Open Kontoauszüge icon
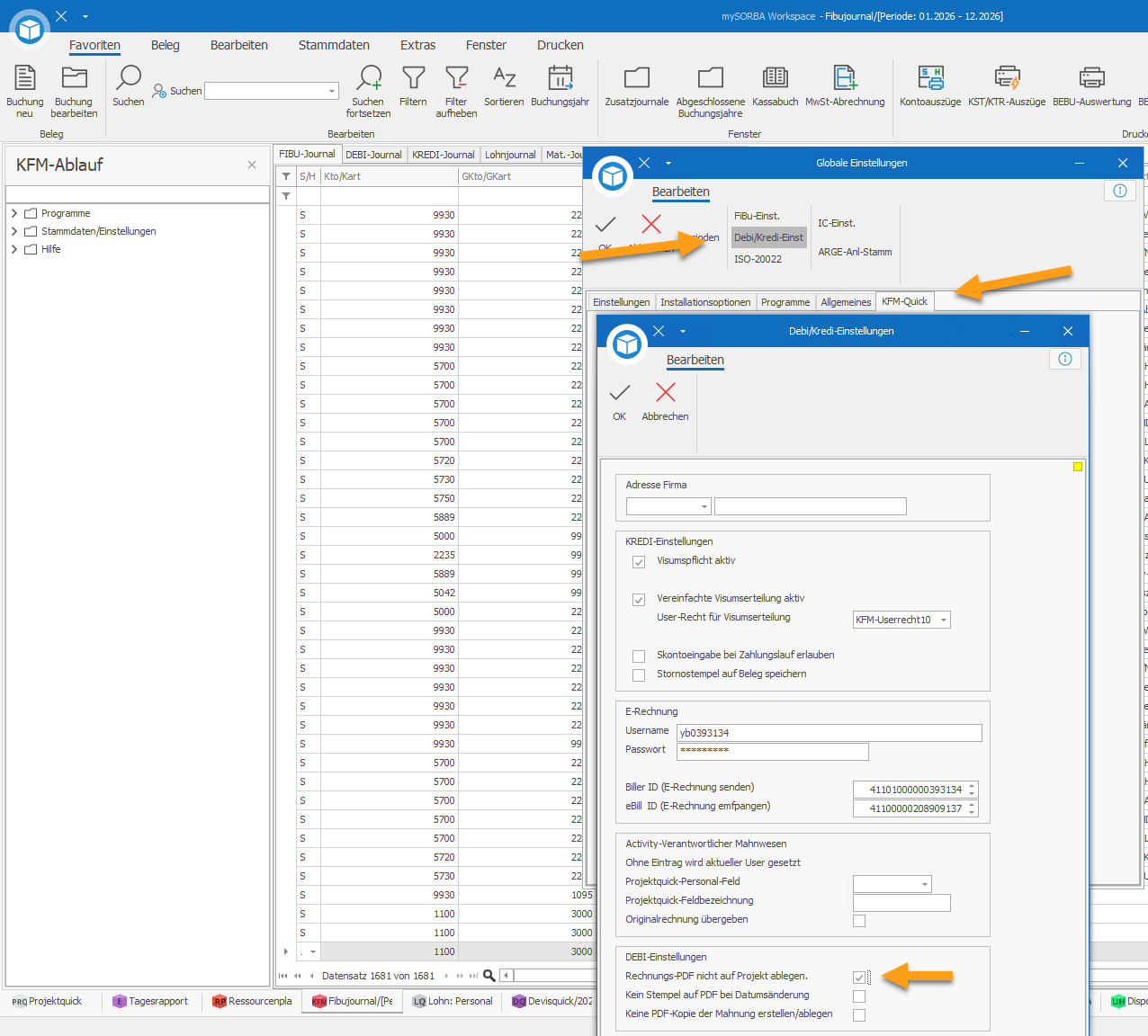The height and width of the screenshot is (1036, 1148). click(x=930, y=78)
